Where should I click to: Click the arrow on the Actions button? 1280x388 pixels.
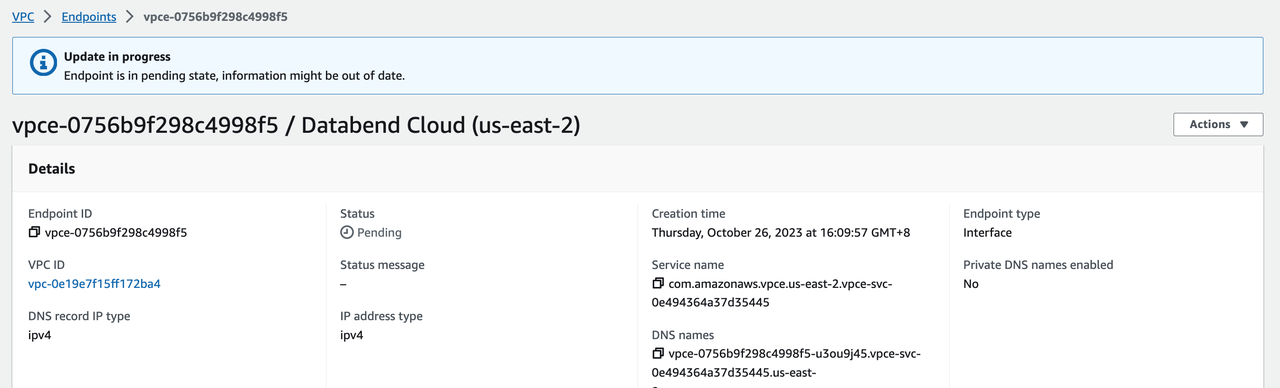click(1244, 125)
